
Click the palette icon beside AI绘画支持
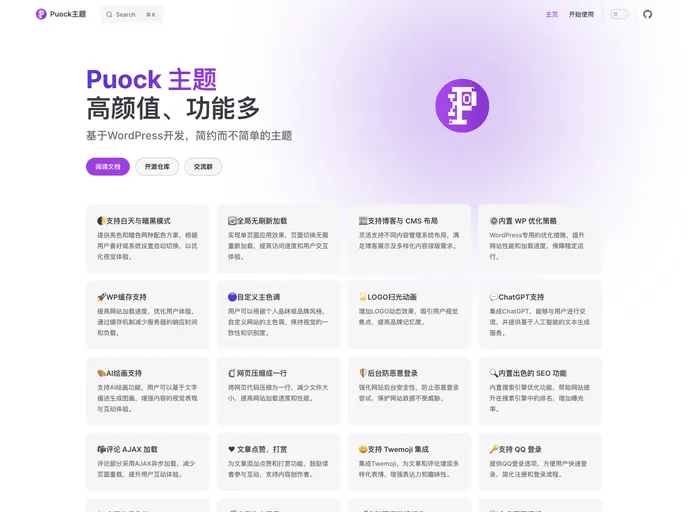point(101,373)
